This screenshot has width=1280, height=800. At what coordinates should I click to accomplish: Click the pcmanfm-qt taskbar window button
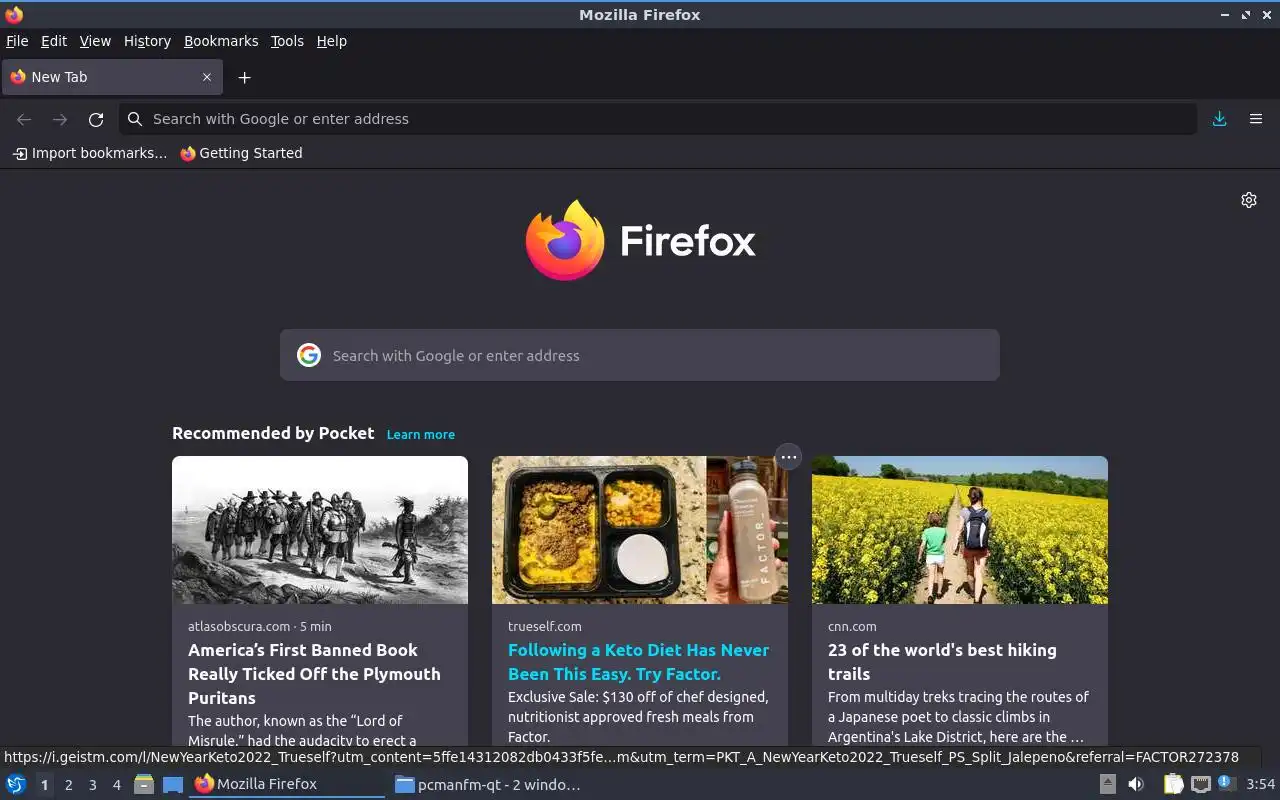pyautogui.click(x=488, y=784)
